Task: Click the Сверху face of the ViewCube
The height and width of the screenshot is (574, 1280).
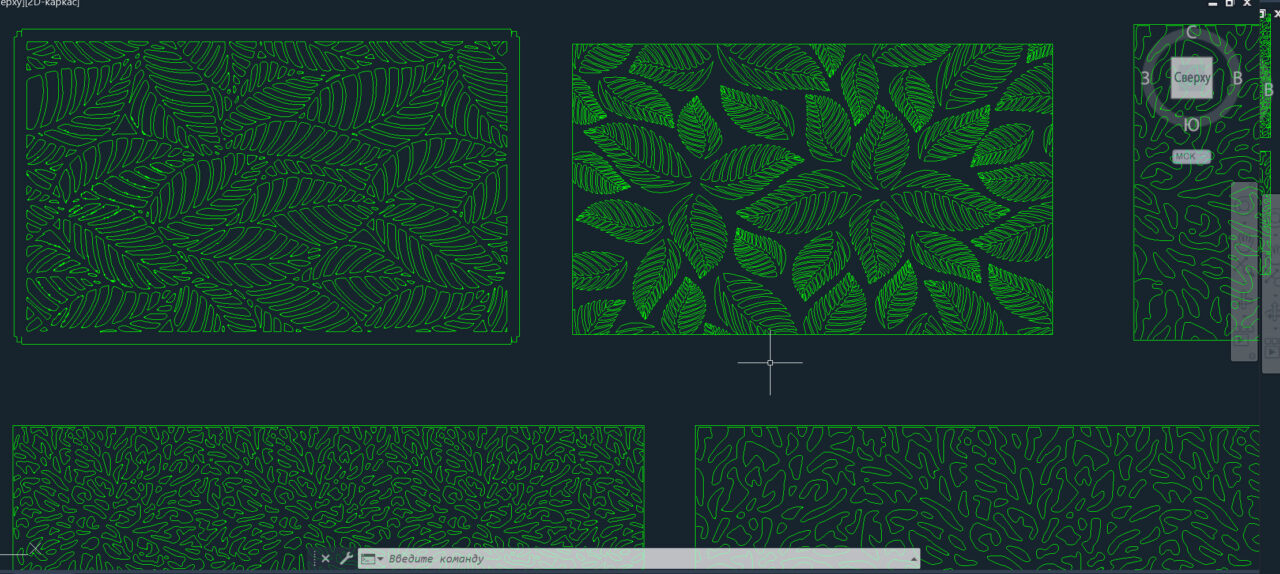Action: (x=1192, y=77)
